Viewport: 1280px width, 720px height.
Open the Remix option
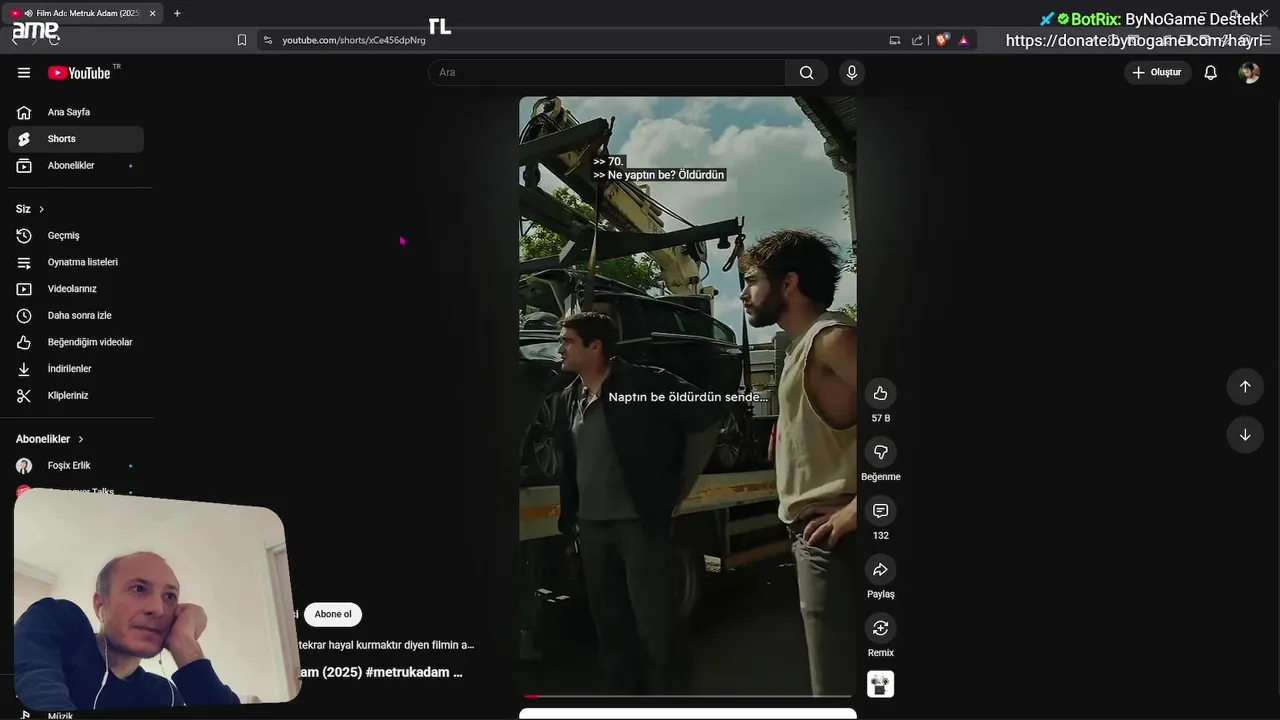click(x=880, y=628)
